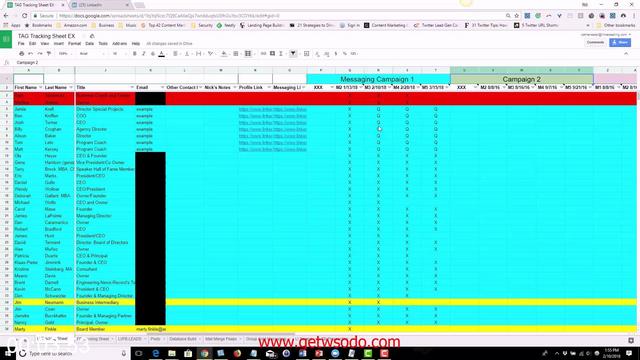
Task: Open the Insert menu
Action: [59, 43]
